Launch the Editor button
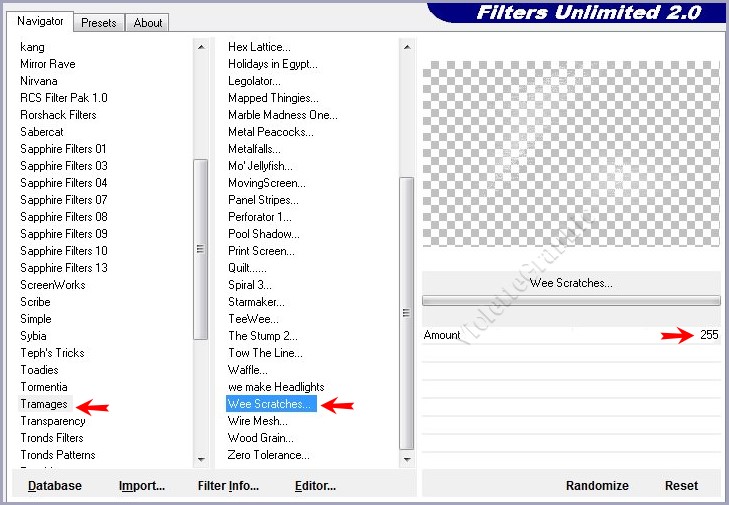The height and width of the screenshot is (505, 729). tap(315, 486)
